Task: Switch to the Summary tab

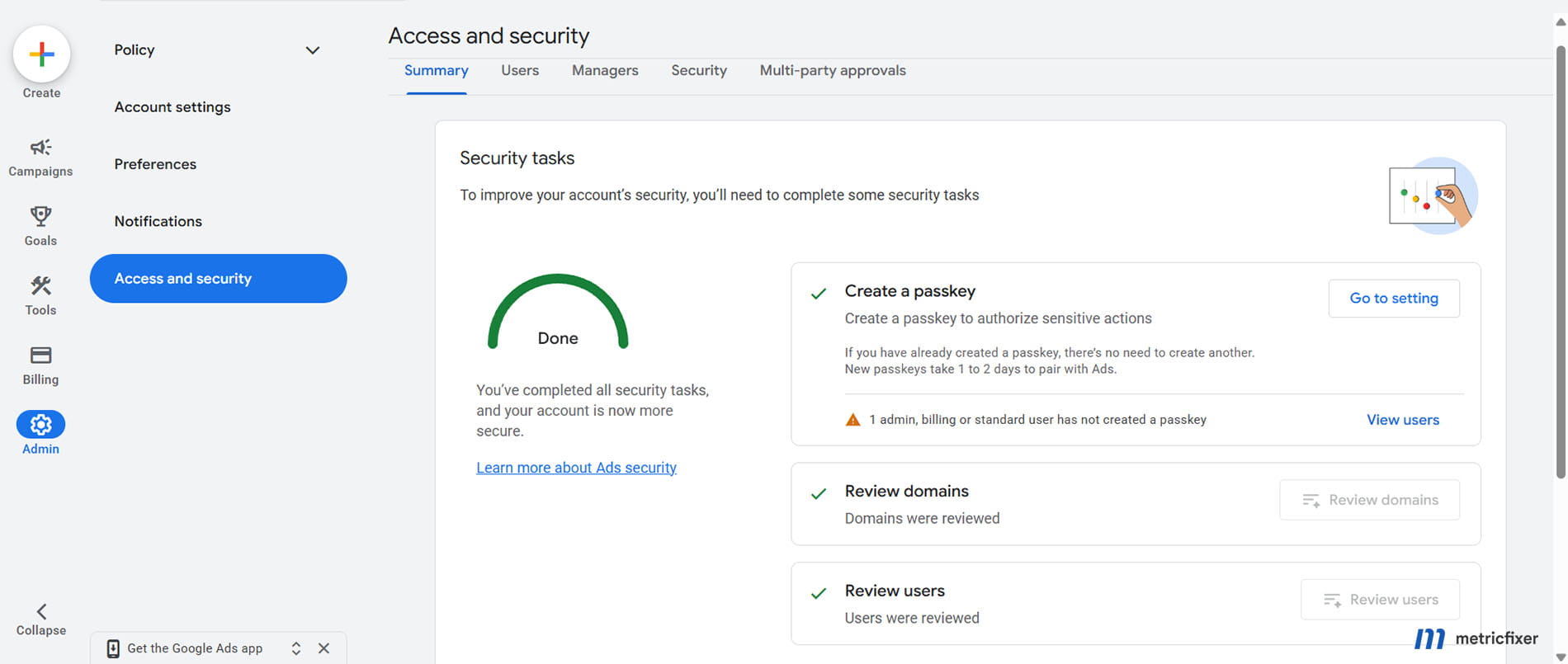Action: click(437, 71)
